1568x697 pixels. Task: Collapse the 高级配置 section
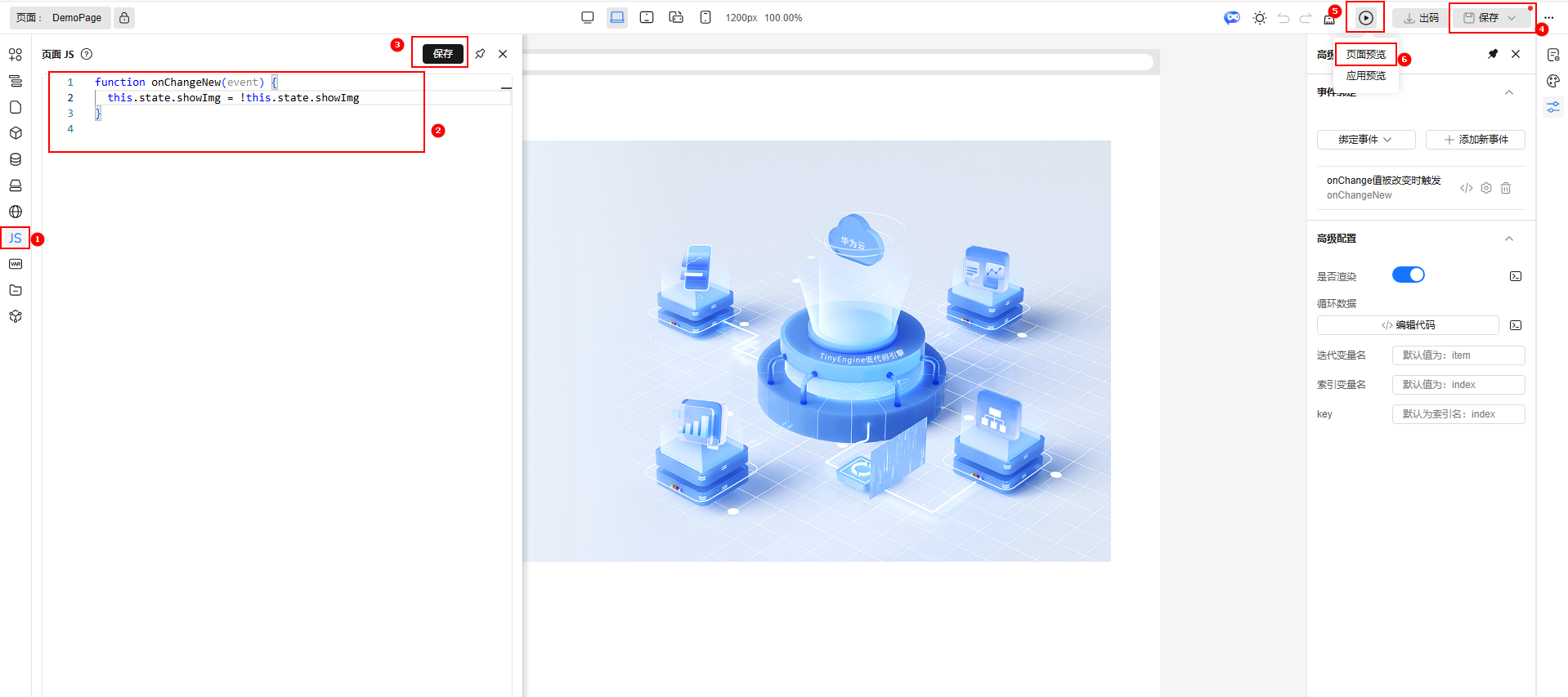(1508, 239)
